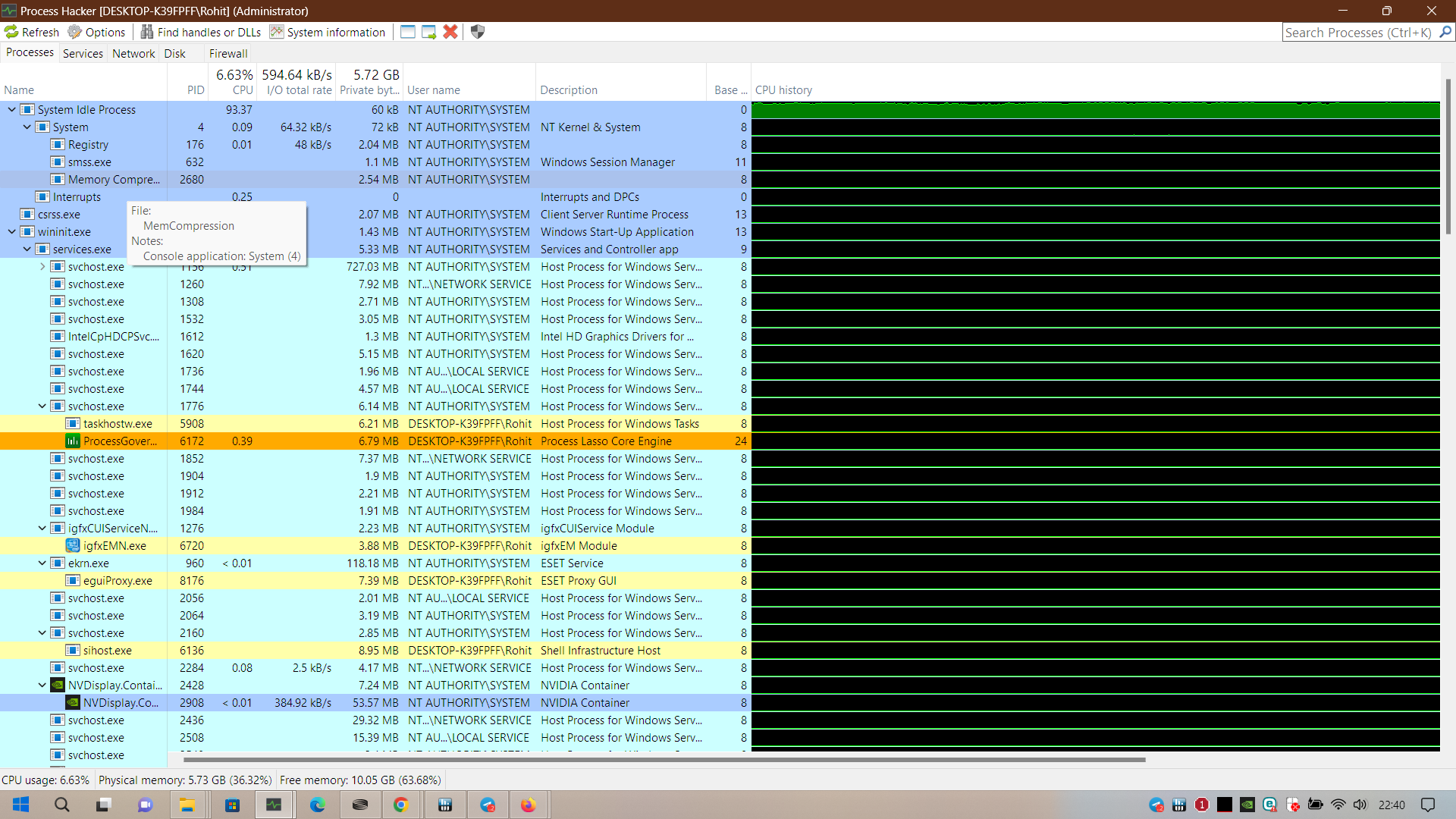Select the Interrupts row

375,197
